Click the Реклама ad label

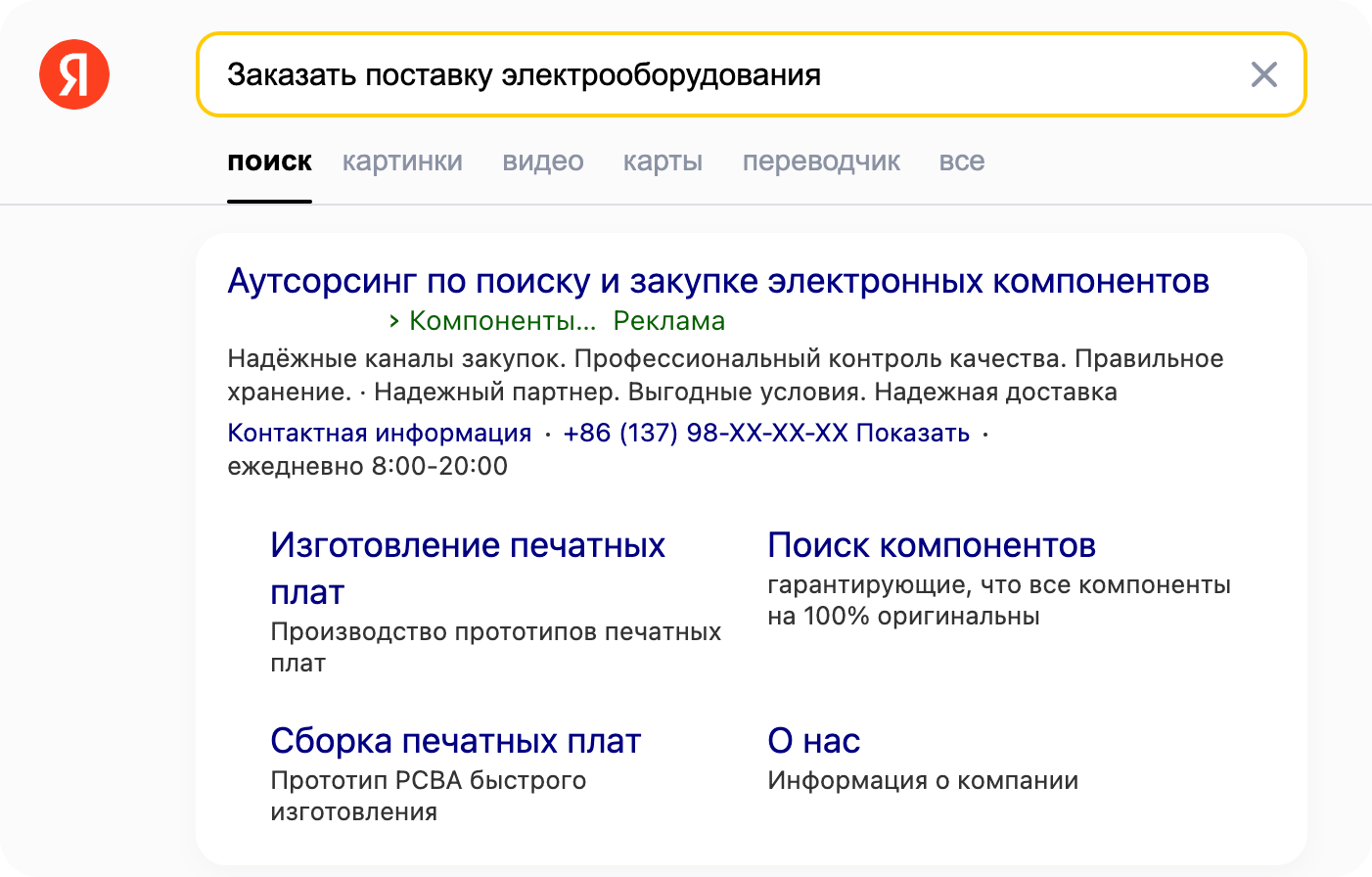point(668,321)
